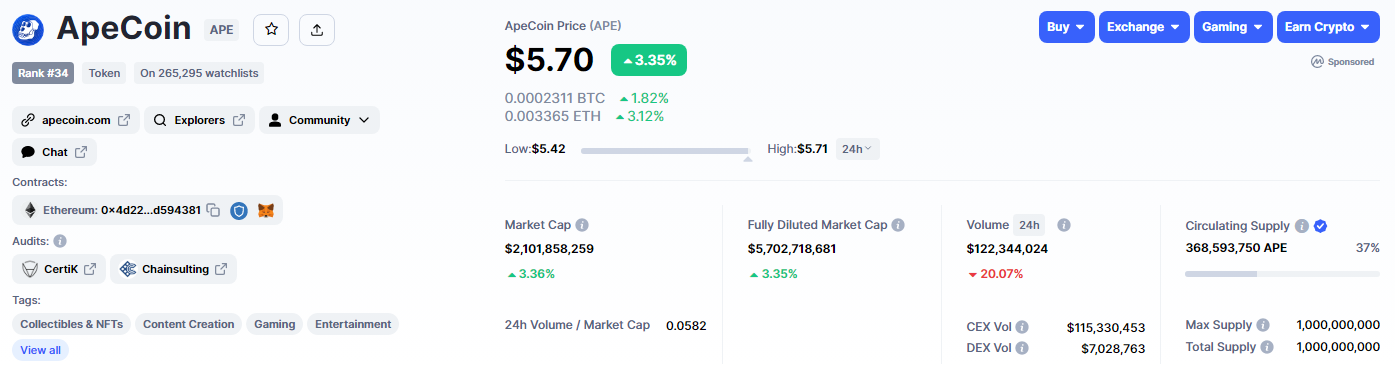The height and width of the screenshot is (372, 1395).
Task: Open the apecoin.com website link
Action: [x=76, y=120]
